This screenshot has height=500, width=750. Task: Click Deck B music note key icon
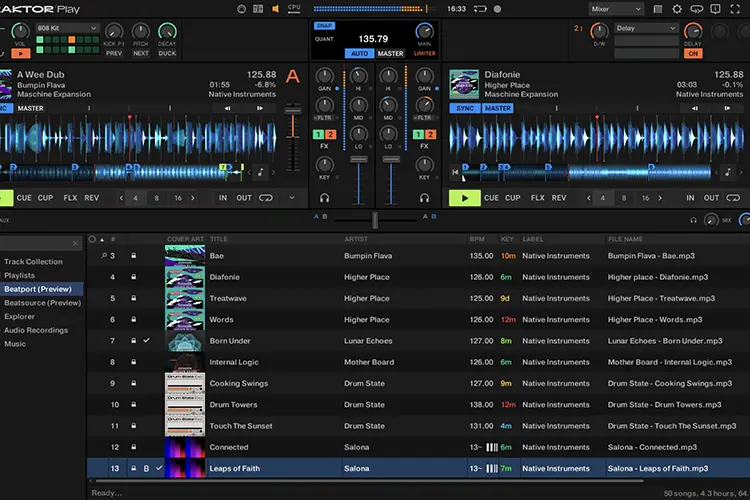point(728,172)
